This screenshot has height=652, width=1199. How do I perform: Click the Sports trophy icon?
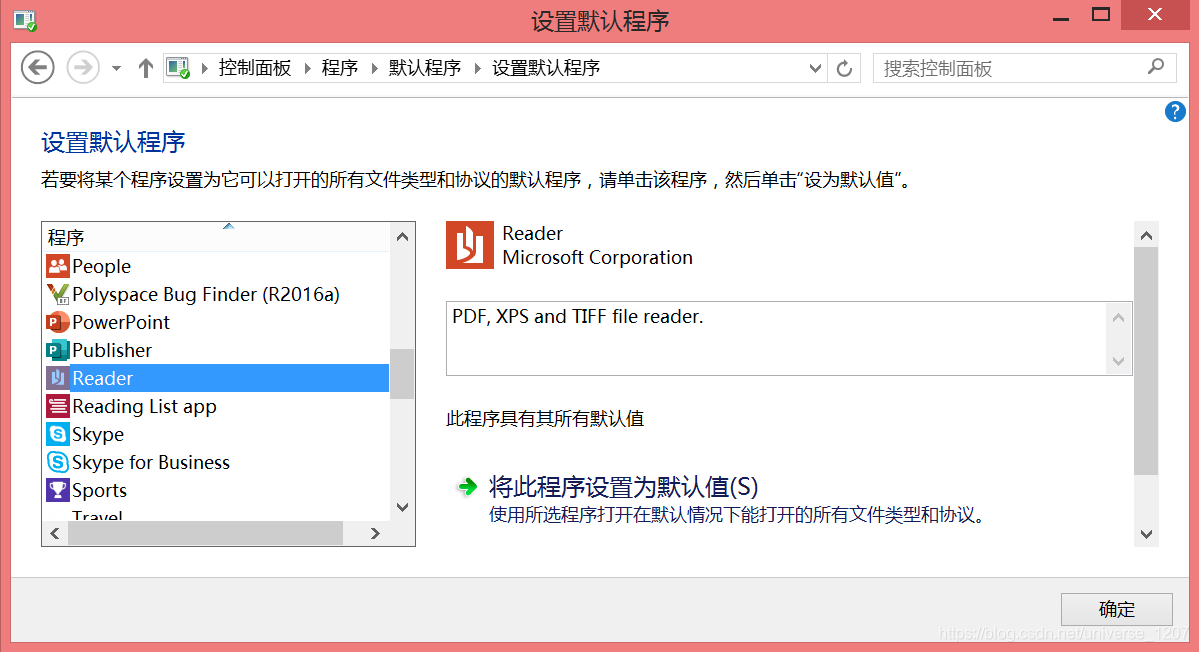coord(58,490)
